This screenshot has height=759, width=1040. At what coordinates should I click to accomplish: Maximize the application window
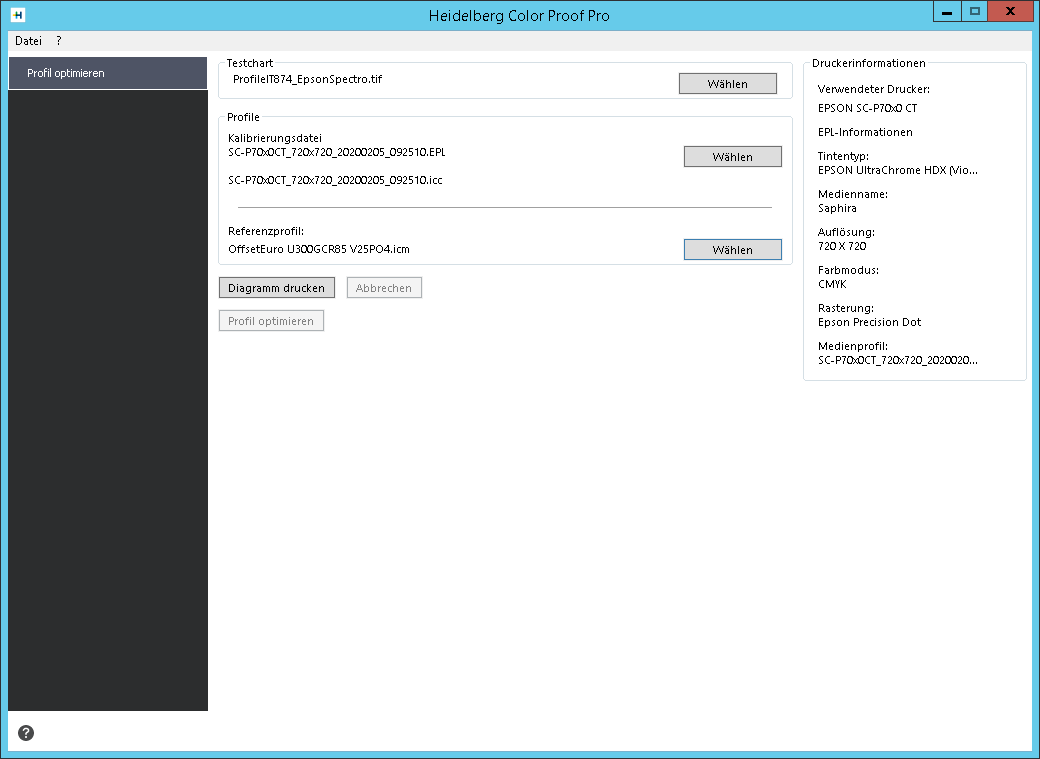[x=975, y=12]
